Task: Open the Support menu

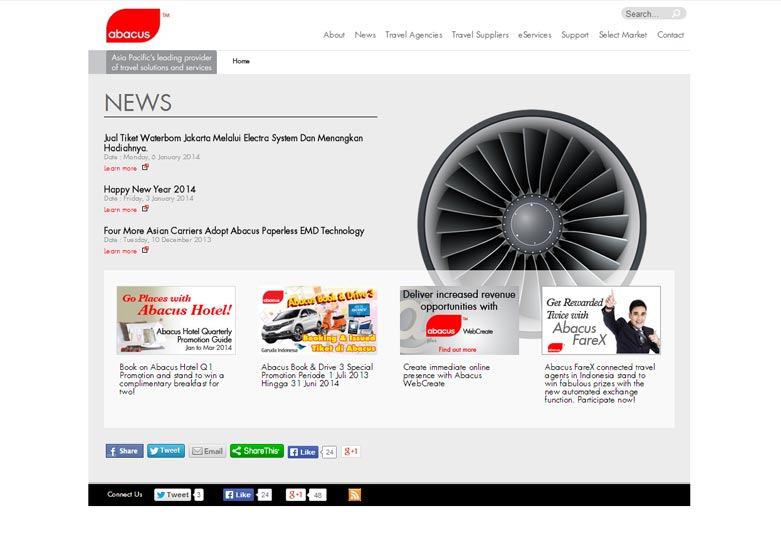Action: point(575,35)
